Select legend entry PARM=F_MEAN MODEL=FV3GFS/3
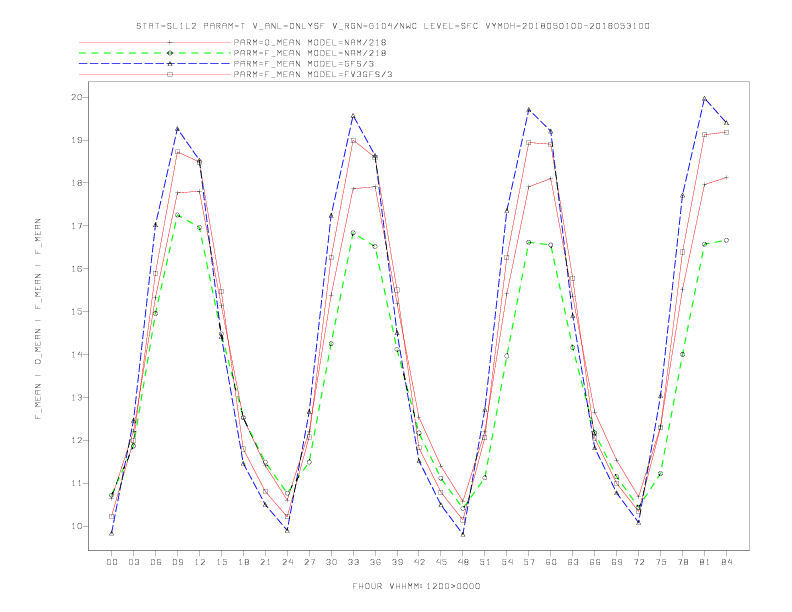792x612 pixels. tap(313, 74)
